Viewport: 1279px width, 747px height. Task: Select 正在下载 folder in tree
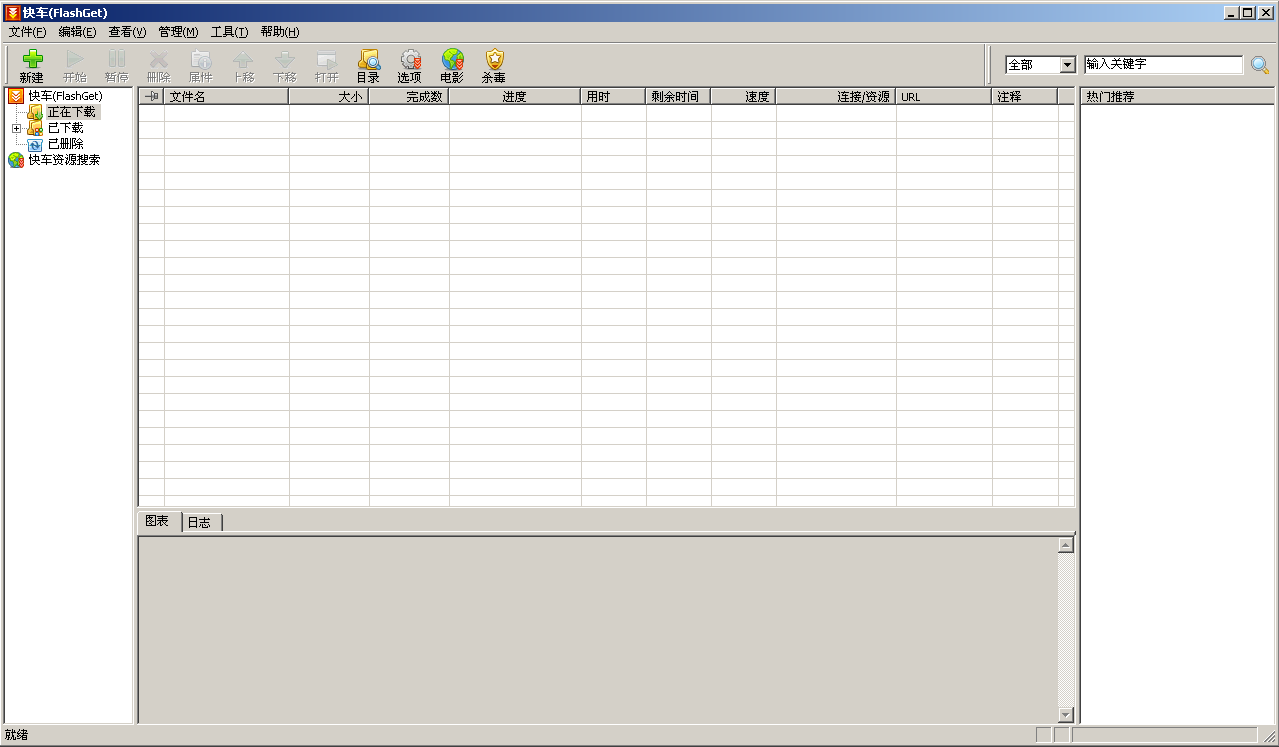point(71,112)
